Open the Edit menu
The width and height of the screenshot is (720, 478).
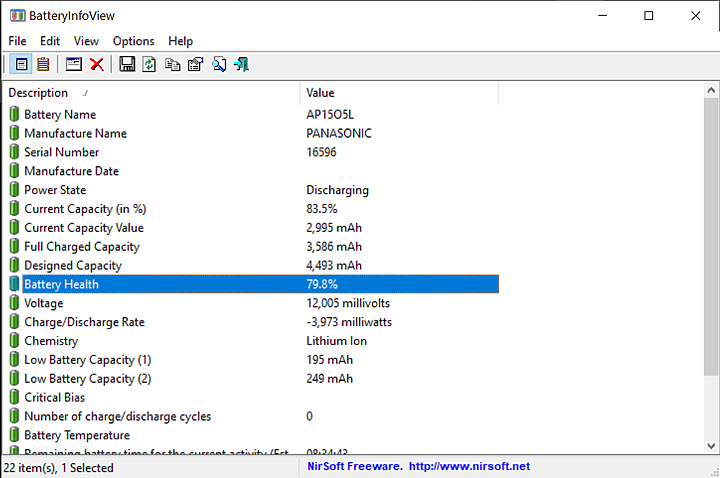(x=50, y=41)
